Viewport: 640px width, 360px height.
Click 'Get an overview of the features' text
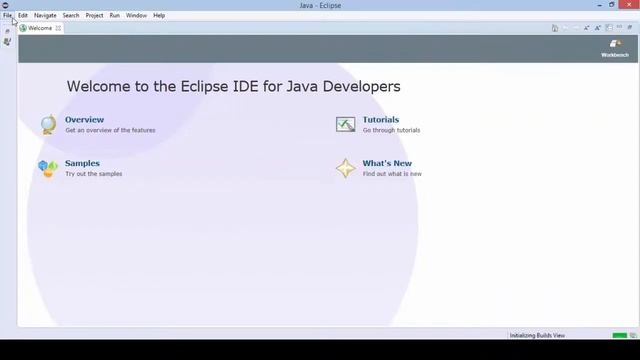[x=110, y=130]
